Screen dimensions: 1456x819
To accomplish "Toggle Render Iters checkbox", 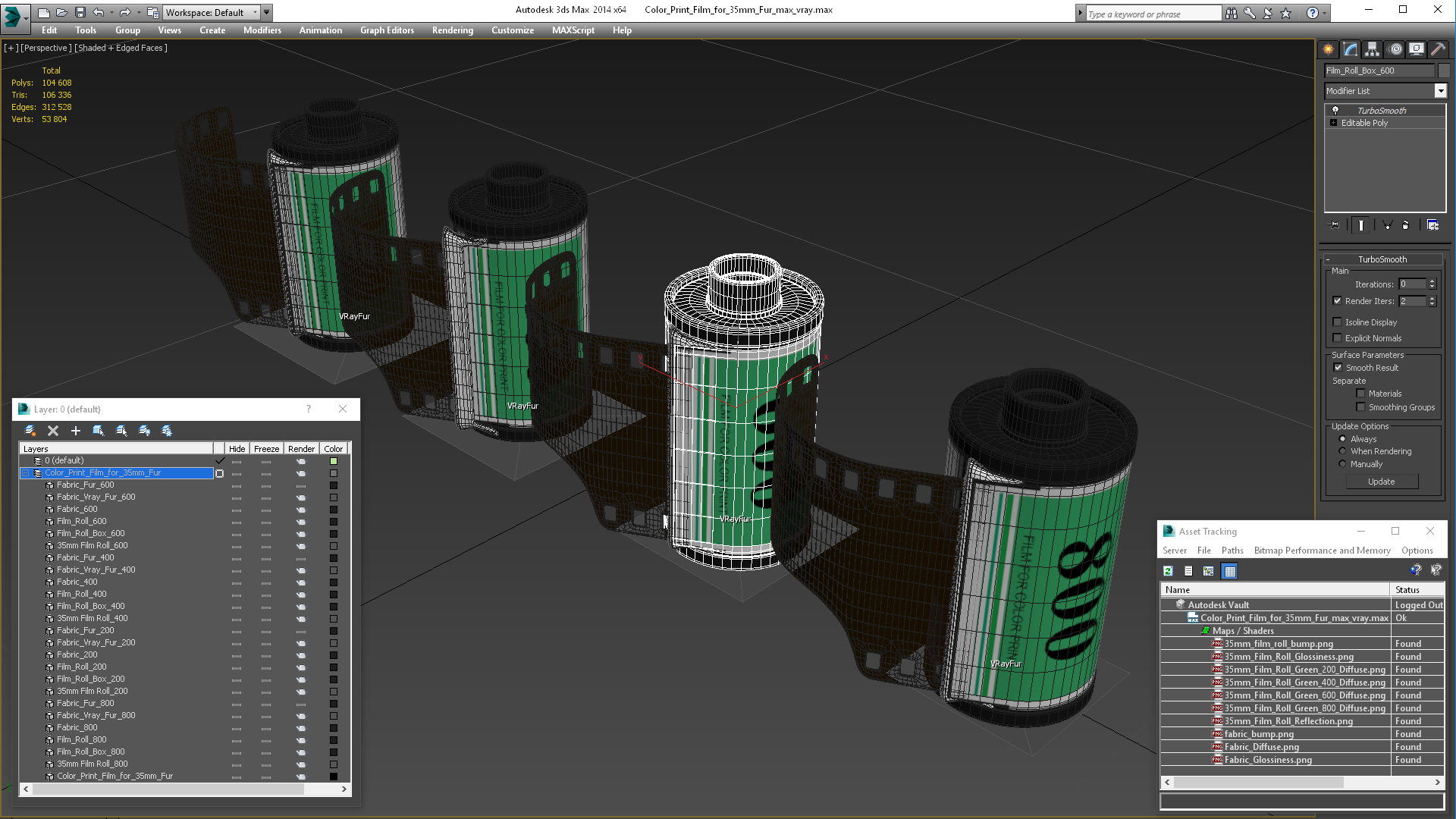I will (x=1338, y=301).
